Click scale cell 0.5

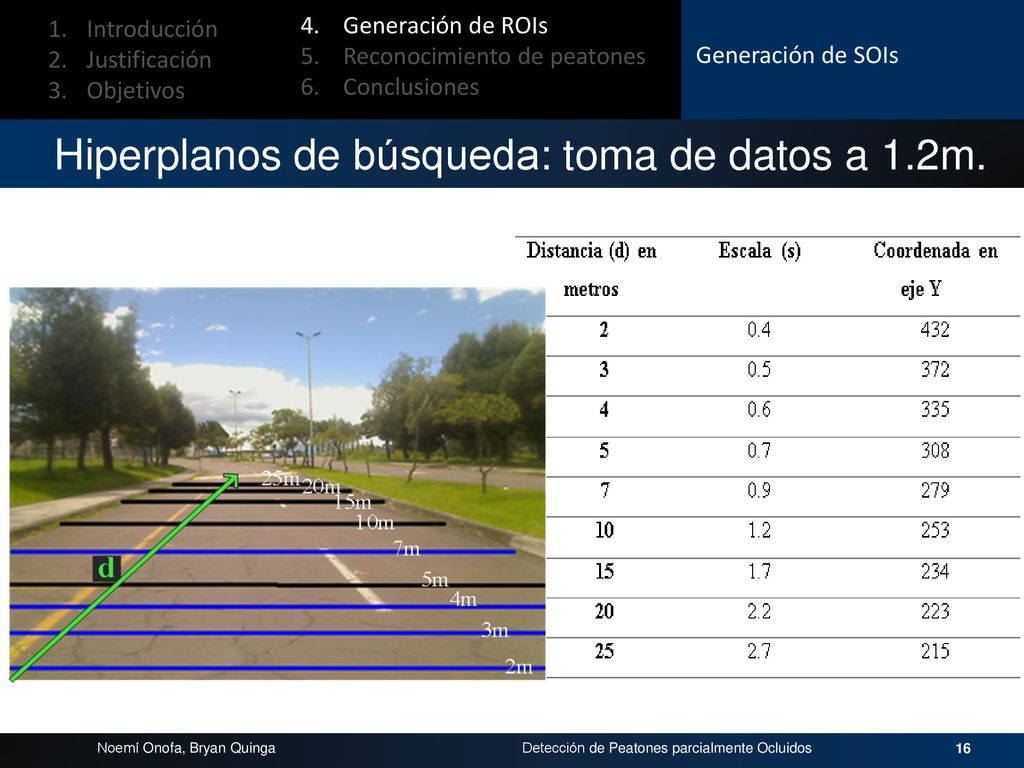coord(759,370)
